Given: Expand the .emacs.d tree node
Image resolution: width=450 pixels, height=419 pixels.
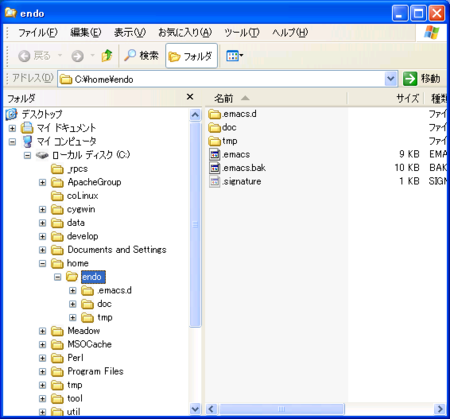Looking at the screenshot, I should coord(72,290).
